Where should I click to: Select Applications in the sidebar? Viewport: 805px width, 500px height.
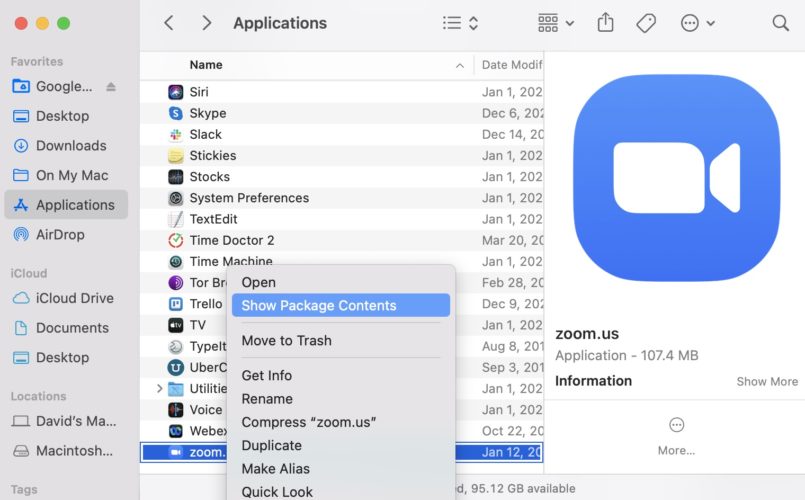[66, 205]
